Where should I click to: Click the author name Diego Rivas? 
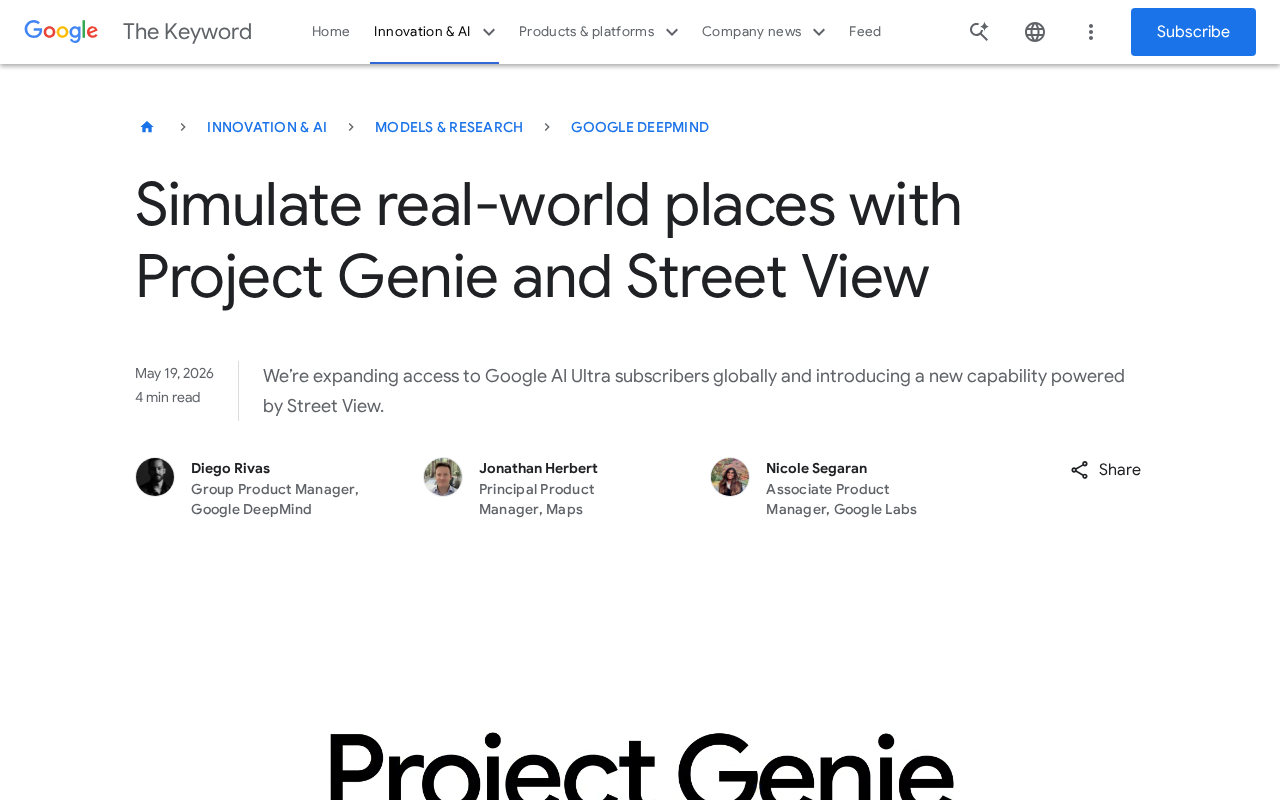tap(230, 468)
